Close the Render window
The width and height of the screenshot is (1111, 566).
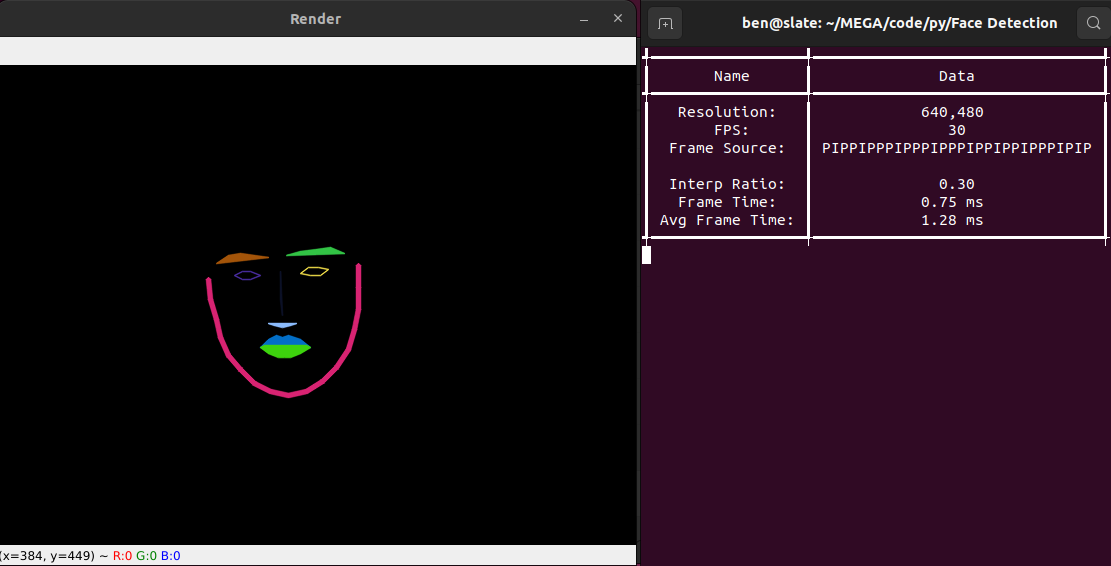pos(618,19)
